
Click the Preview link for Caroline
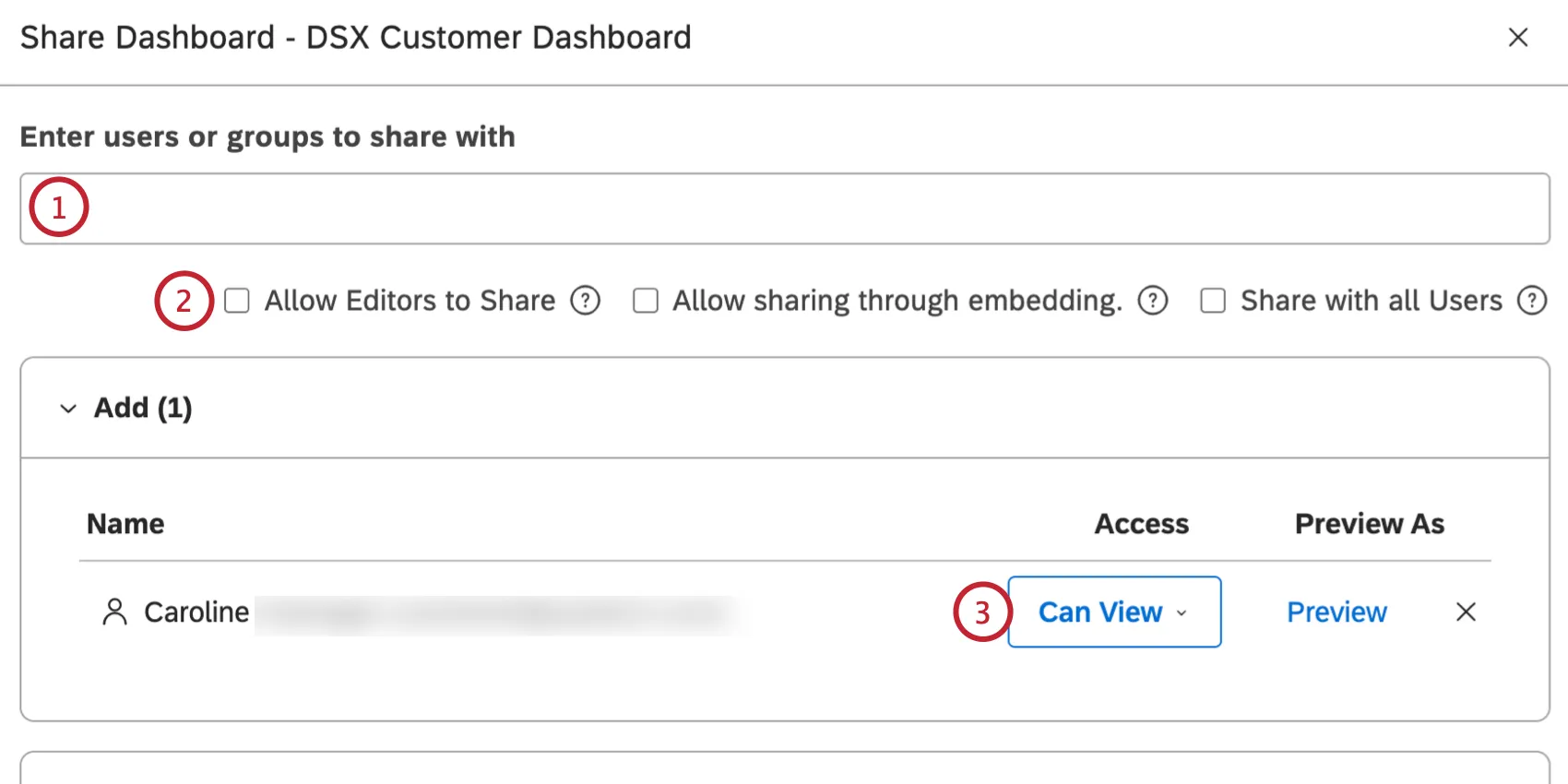click(1336, 612)
